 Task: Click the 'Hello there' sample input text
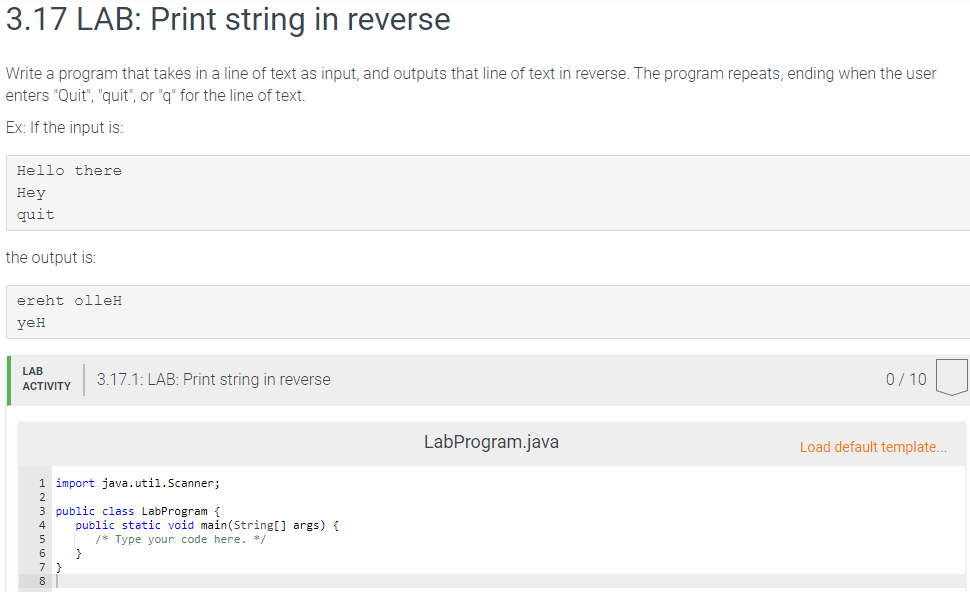pos(69,171)
